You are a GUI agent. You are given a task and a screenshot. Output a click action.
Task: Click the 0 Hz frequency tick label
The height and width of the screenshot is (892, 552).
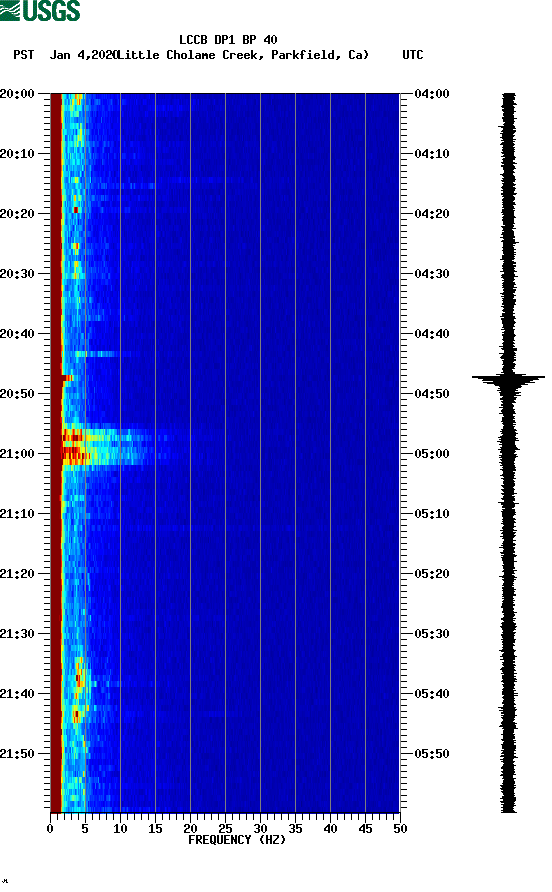(50, 829)
